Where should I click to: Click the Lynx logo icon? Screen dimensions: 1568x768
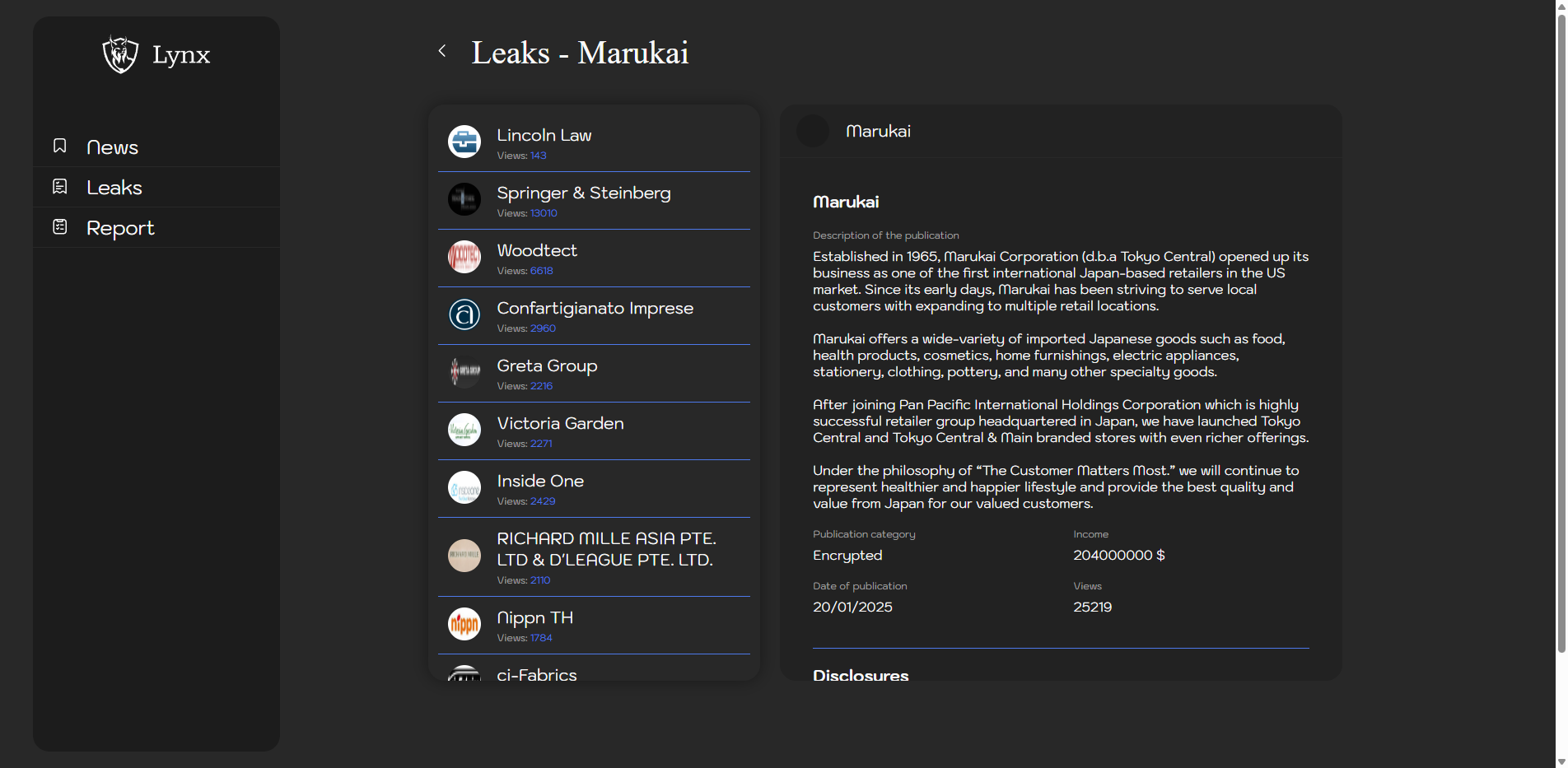(120, 54)
